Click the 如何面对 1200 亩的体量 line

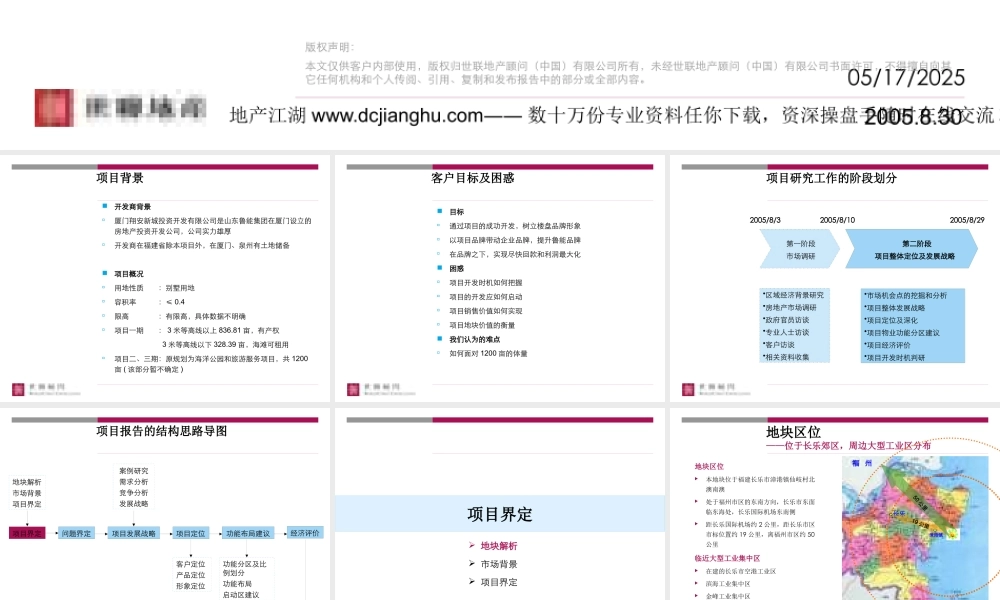488,353
